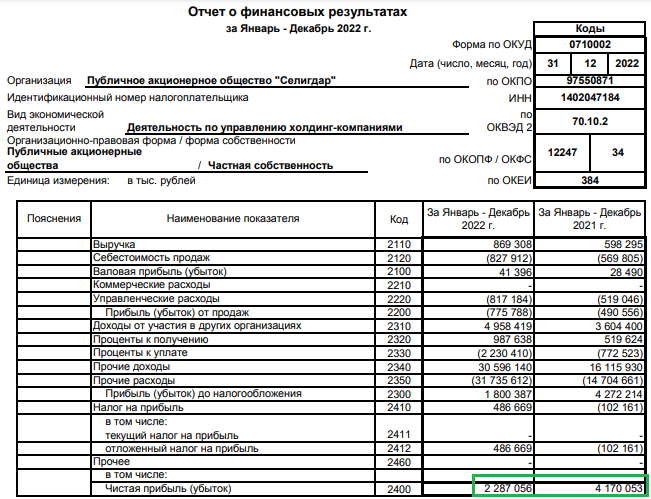
Task: Click management expenses value (817 184)
Action: pos(509,299)
